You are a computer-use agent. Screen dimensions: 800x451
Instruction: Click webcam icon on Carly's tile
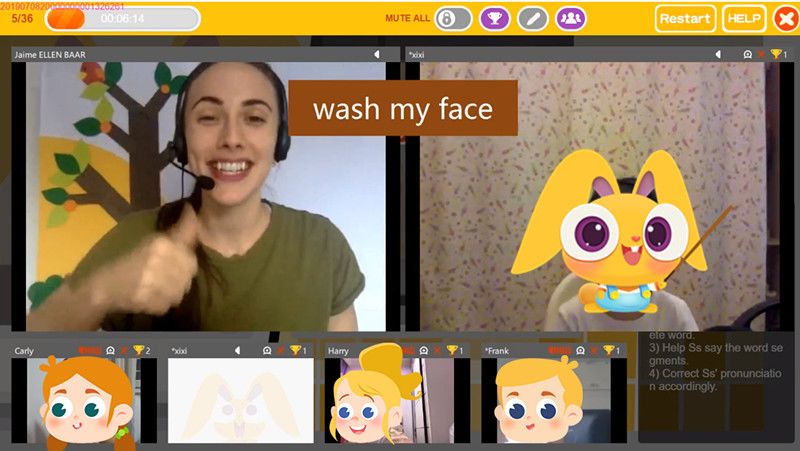click(110, 350)
